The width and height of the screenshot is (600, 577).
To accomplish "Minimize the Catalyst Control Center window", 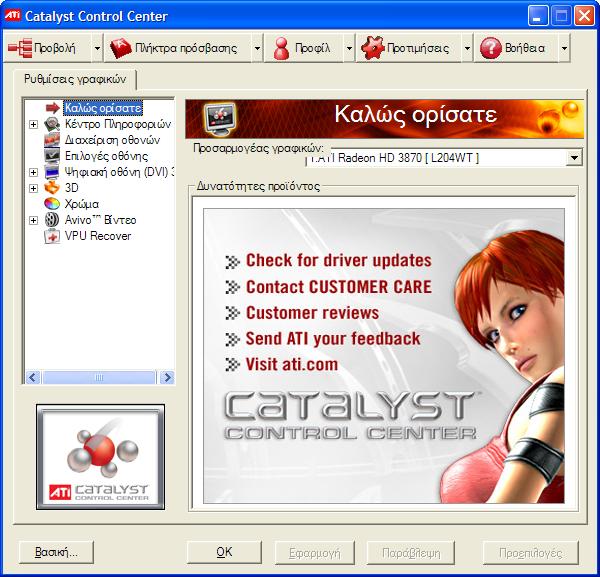I will click(537, 16).
